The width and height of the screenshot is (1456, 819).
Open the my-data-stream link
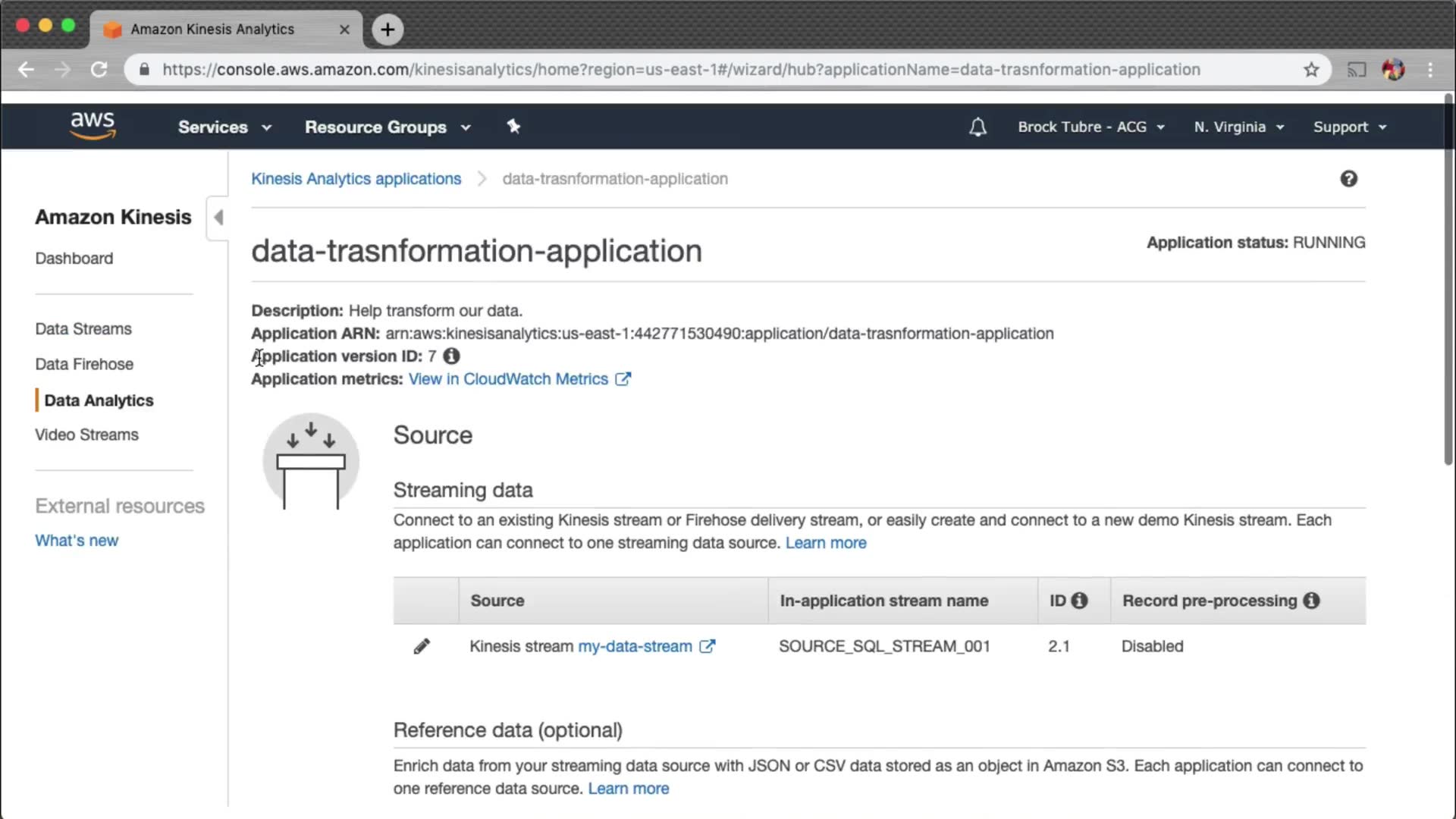click(635, 646)
